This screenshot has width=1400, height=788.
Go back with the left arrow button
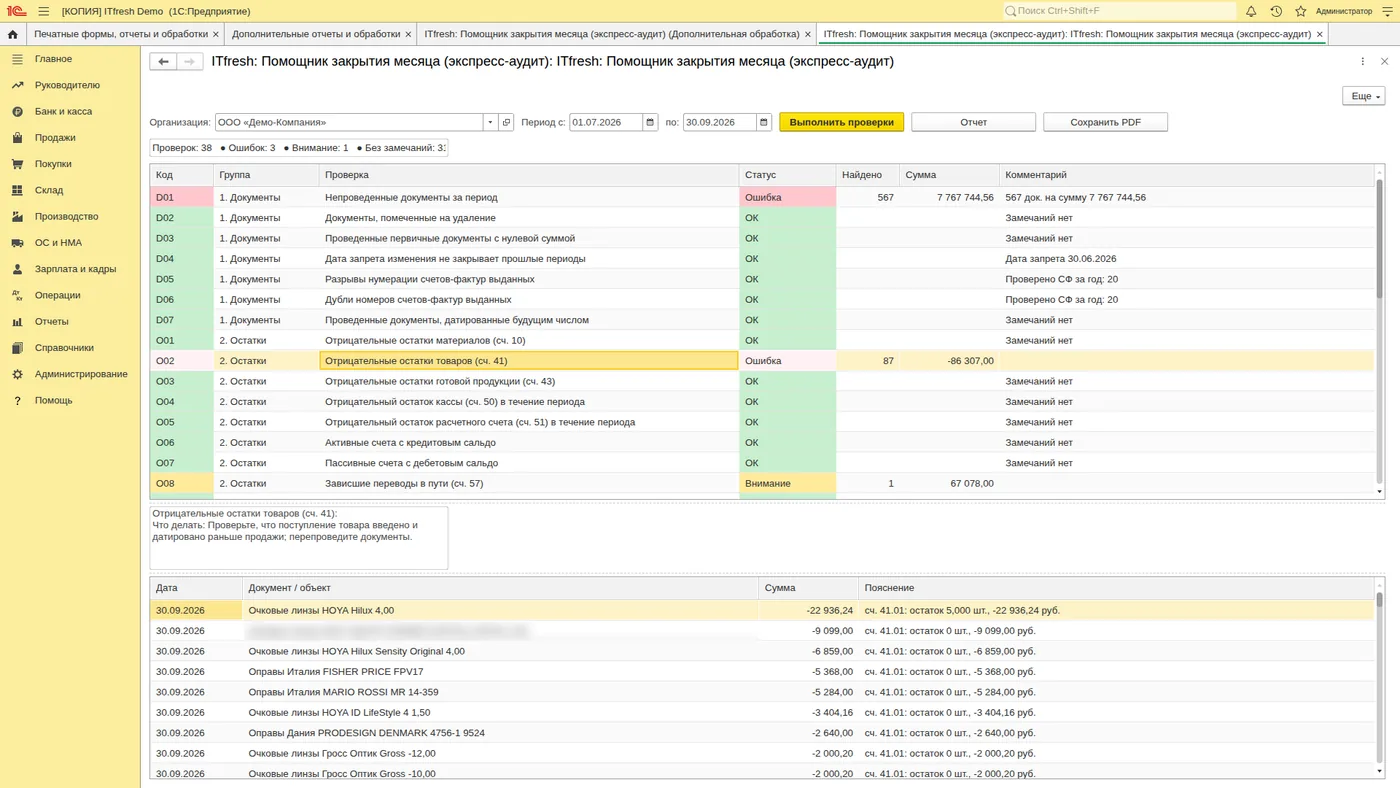click(163, 62)
